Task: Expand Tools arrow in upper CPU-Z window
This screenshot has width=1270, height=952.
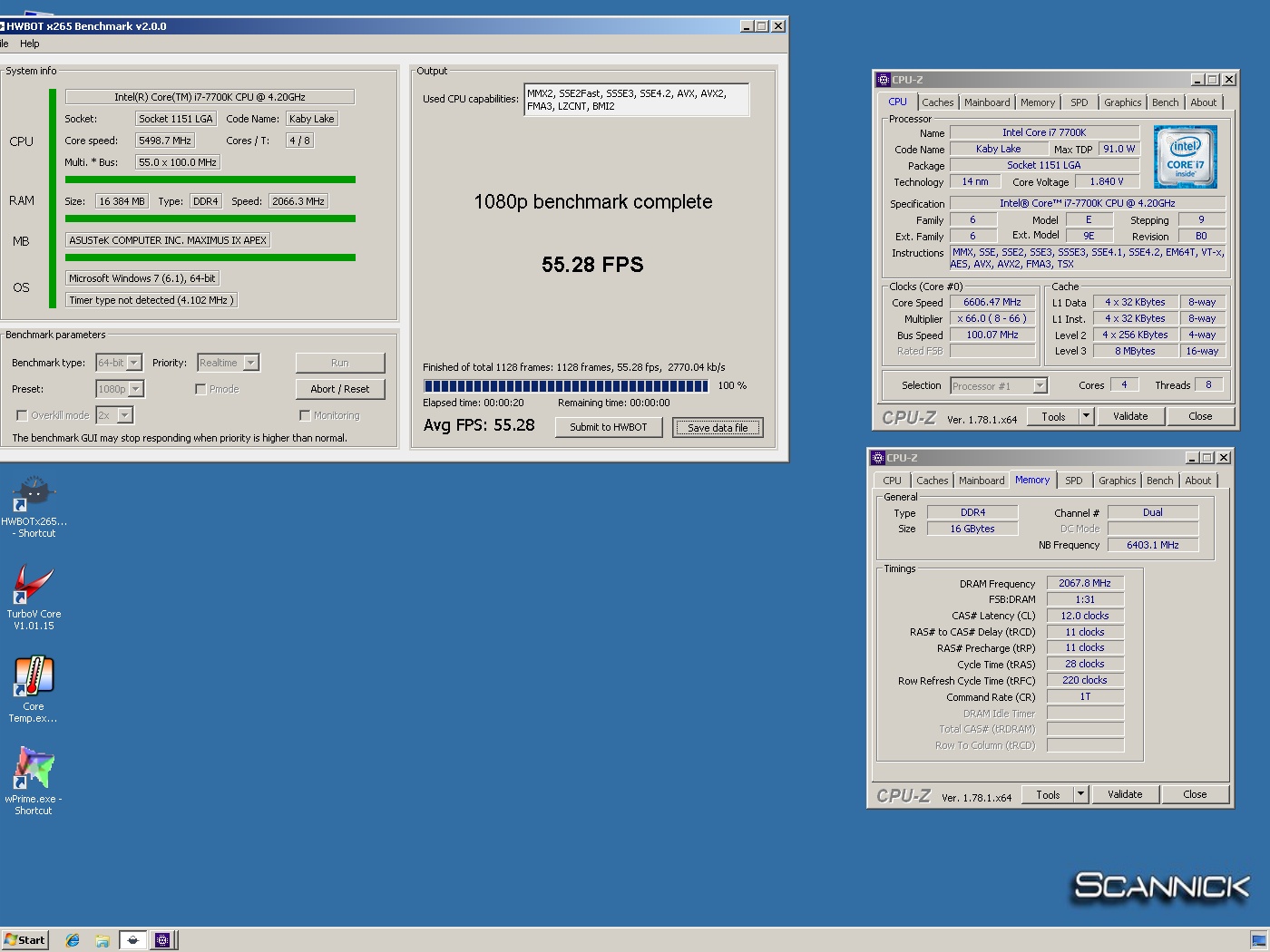Action: click(x=1086, y=417)
